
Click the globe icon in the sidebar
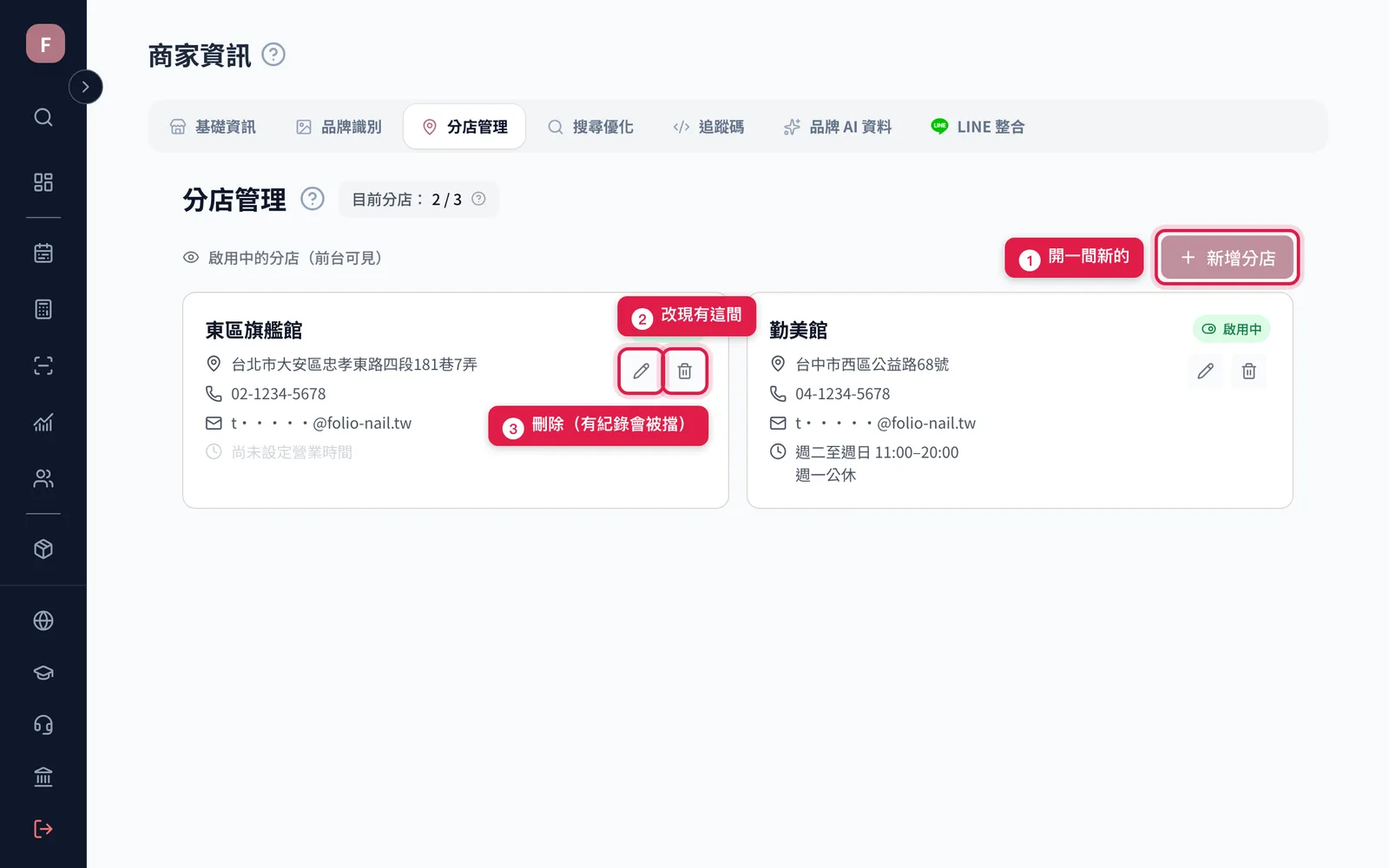[43, 621]
